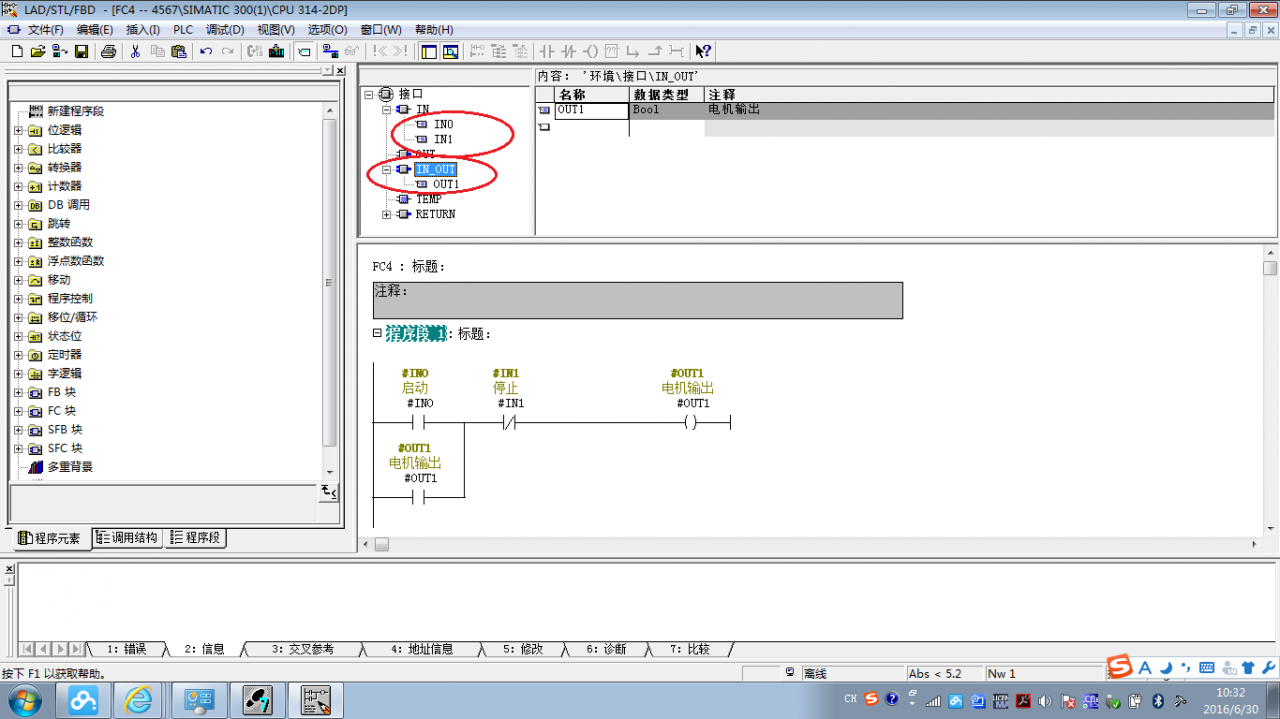This screenshot has width=1280, height=719.
Task: Click the Cut scissors icon
Action: coord(136,51)
